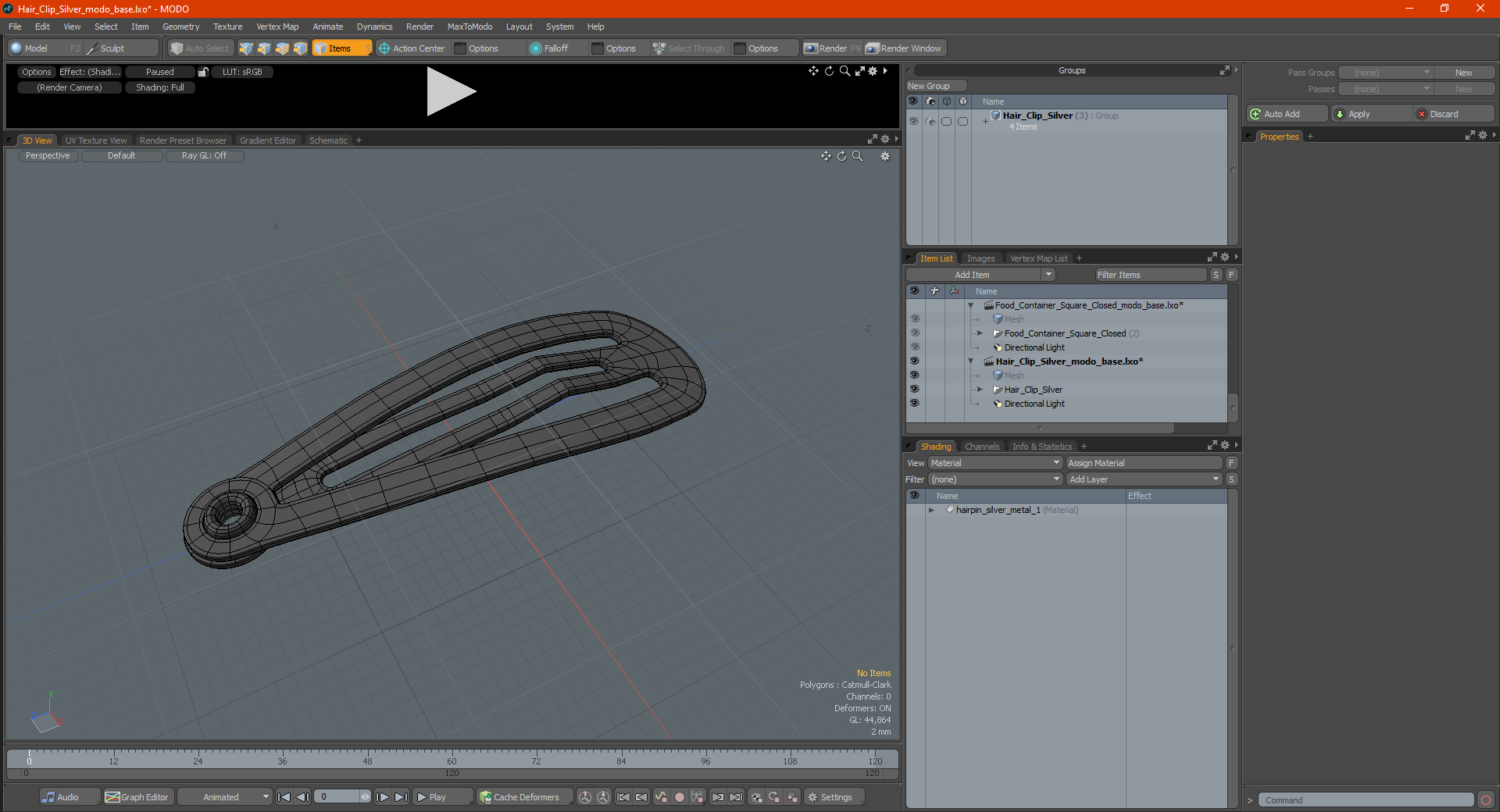Image resolution: width=1500 pixels, height=812 pixels.
Task: Toggle visibility of Hair_Clip_Silver_modo_base.lxo scene
Action: click(x=914, y=361)
